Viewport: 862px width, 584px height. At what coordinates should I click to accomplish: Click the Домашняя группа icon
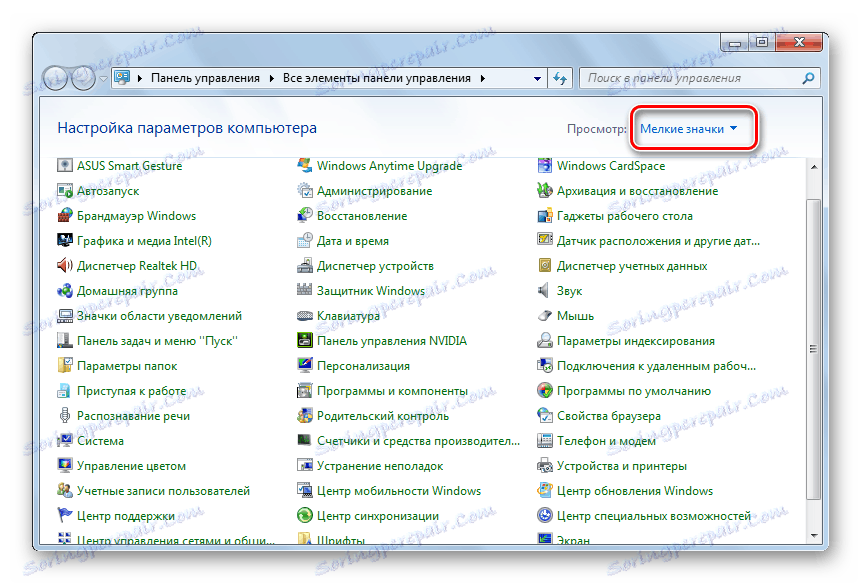64,291
